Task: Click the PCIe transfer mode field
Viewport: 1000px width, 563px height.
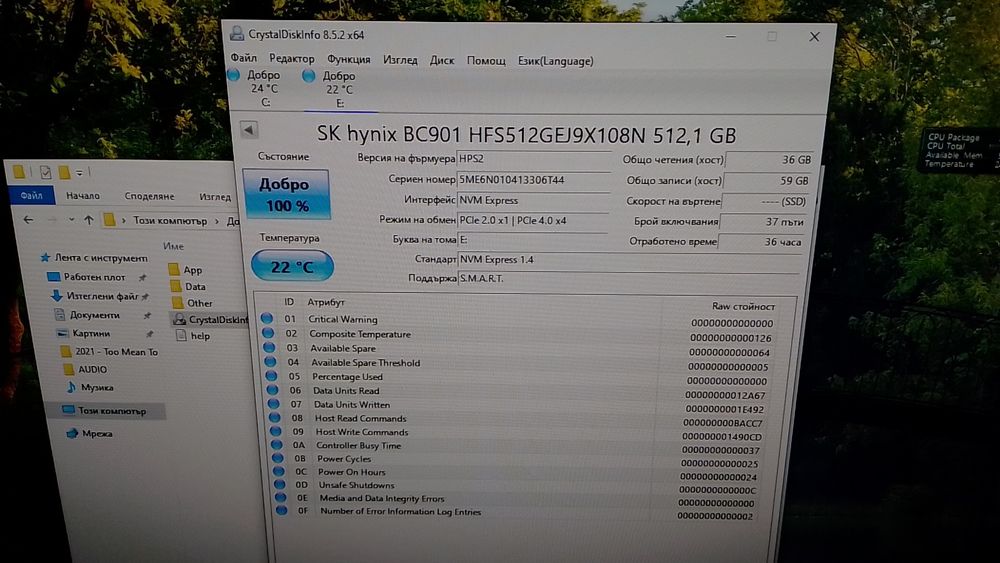Action: point(534,221)
